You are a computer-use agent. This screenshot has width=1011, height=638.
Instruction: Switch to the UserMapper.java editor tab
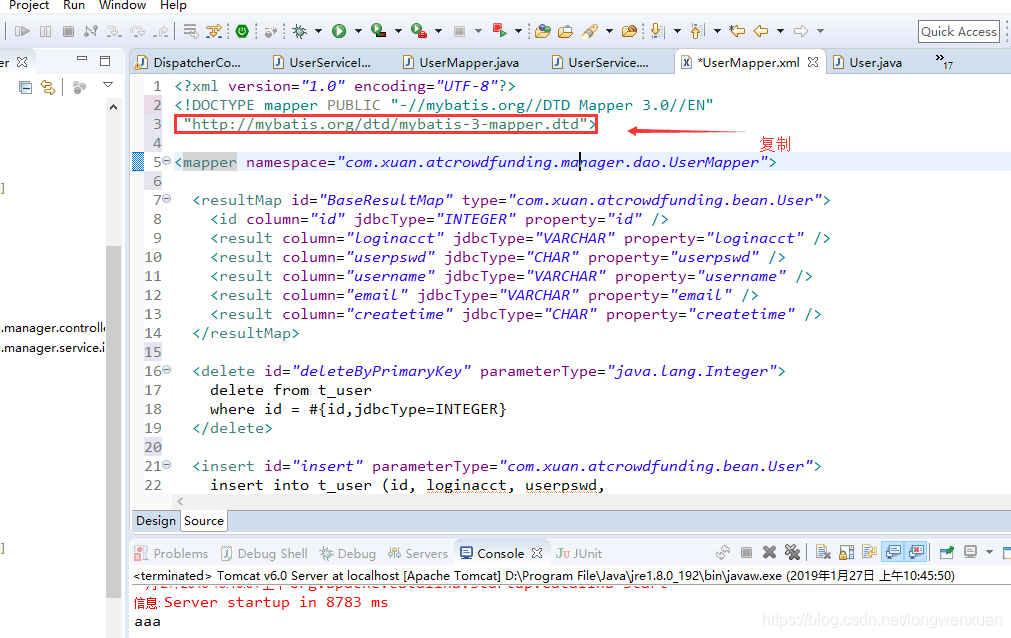(x=461, y=63)
